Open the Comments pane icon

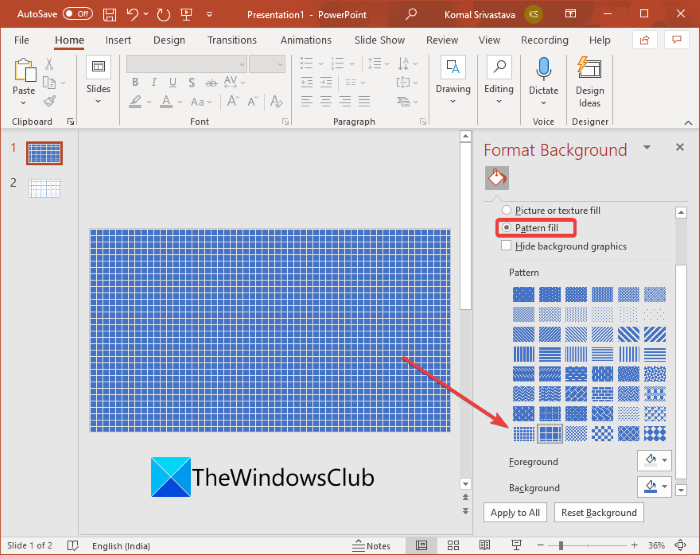pyautogui.click(x=677, y=40)
